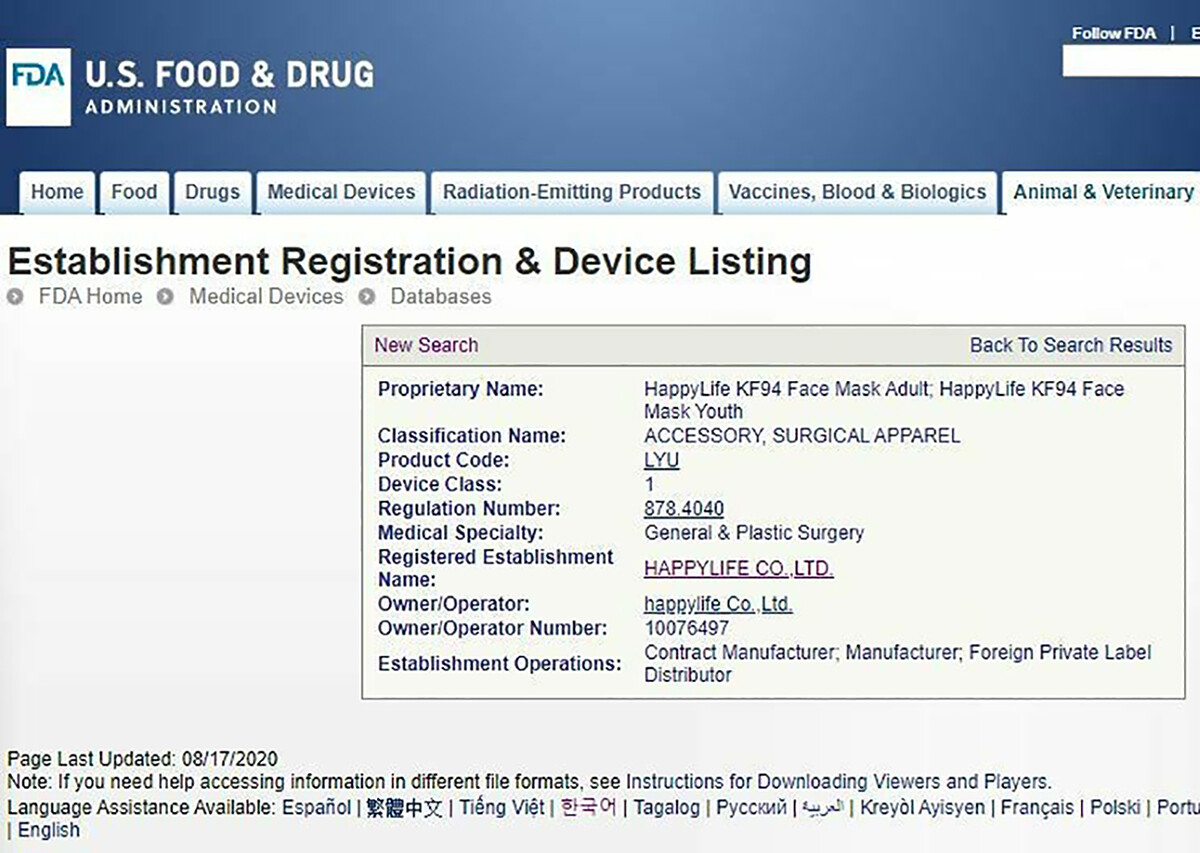The width and height of the screenshot is (1200, 853).
Task: Open Vaccines, Blood & Biologics tab
Action: point(857,192)
